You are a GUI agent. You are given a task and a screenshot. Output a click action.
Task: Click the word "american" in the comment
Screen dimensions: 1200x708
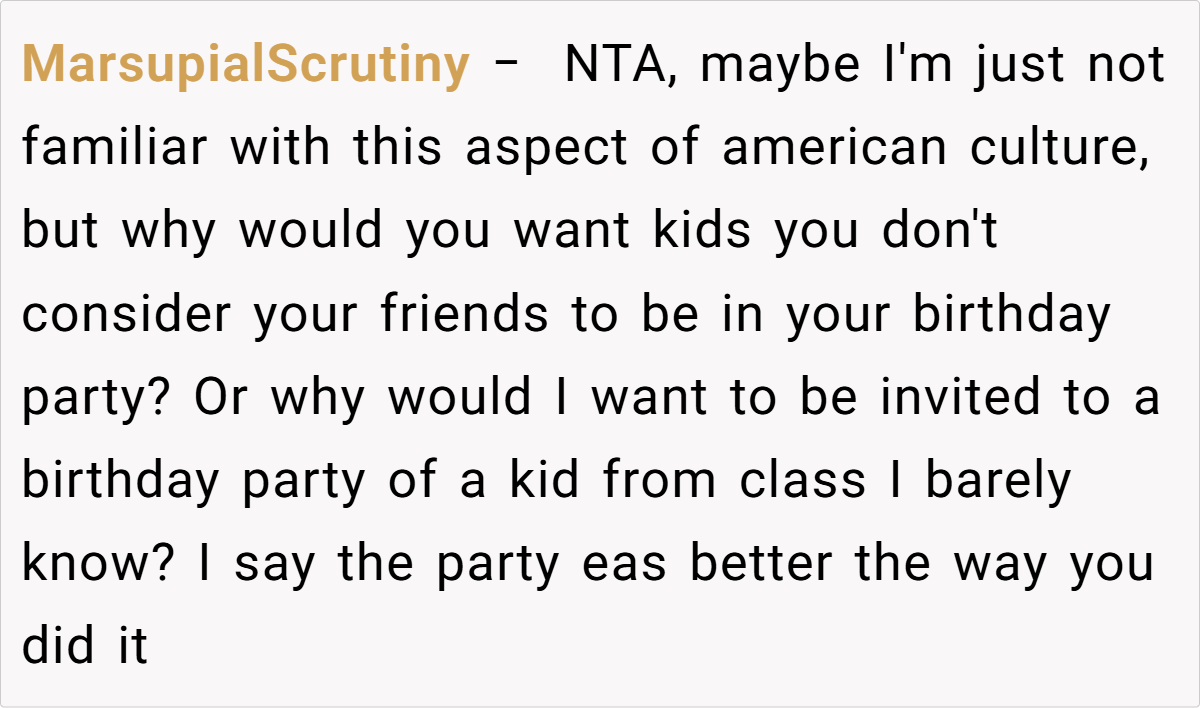point(833,148)
